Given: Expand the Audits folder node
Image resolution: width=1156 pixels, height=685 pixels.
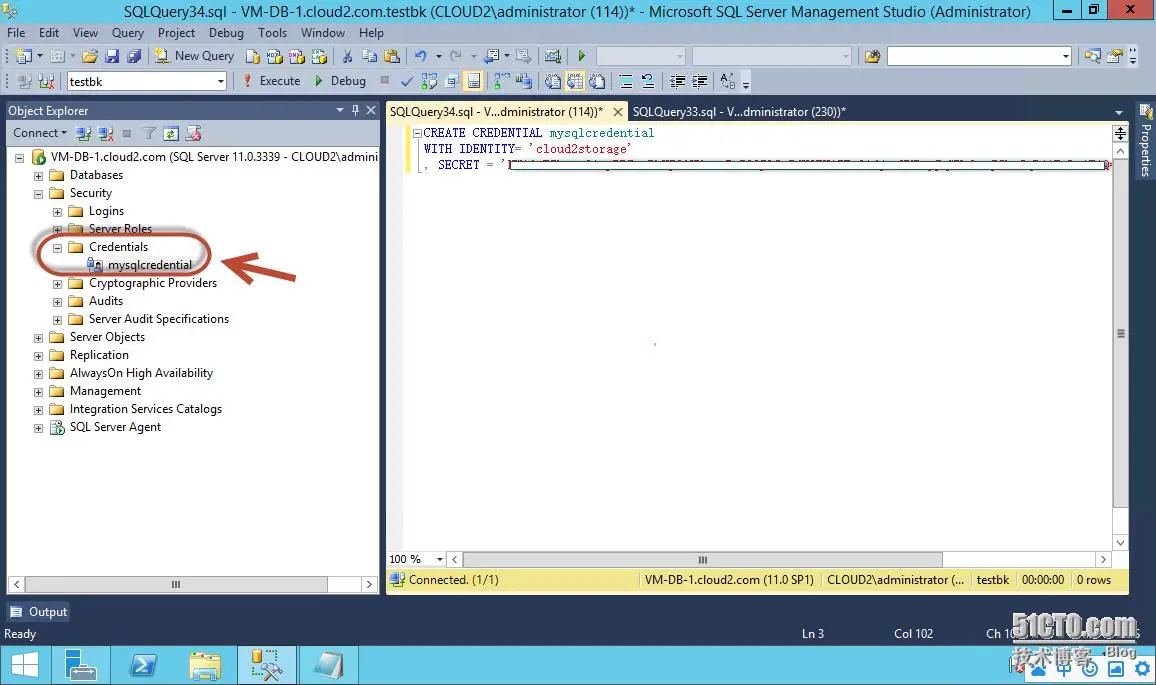Looking at the screenshot, I should (58, 302).
